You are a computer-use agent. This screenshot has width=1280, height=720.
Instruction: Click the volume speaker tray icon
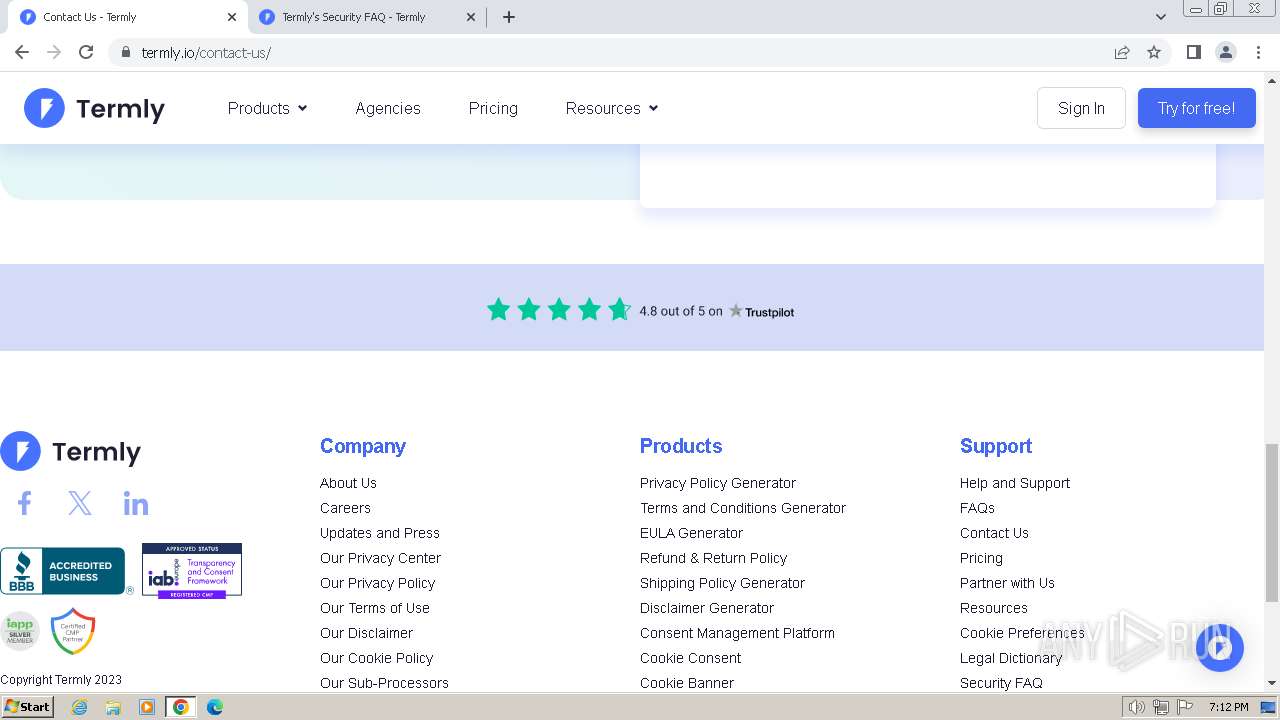click(x=1136, y=707)
